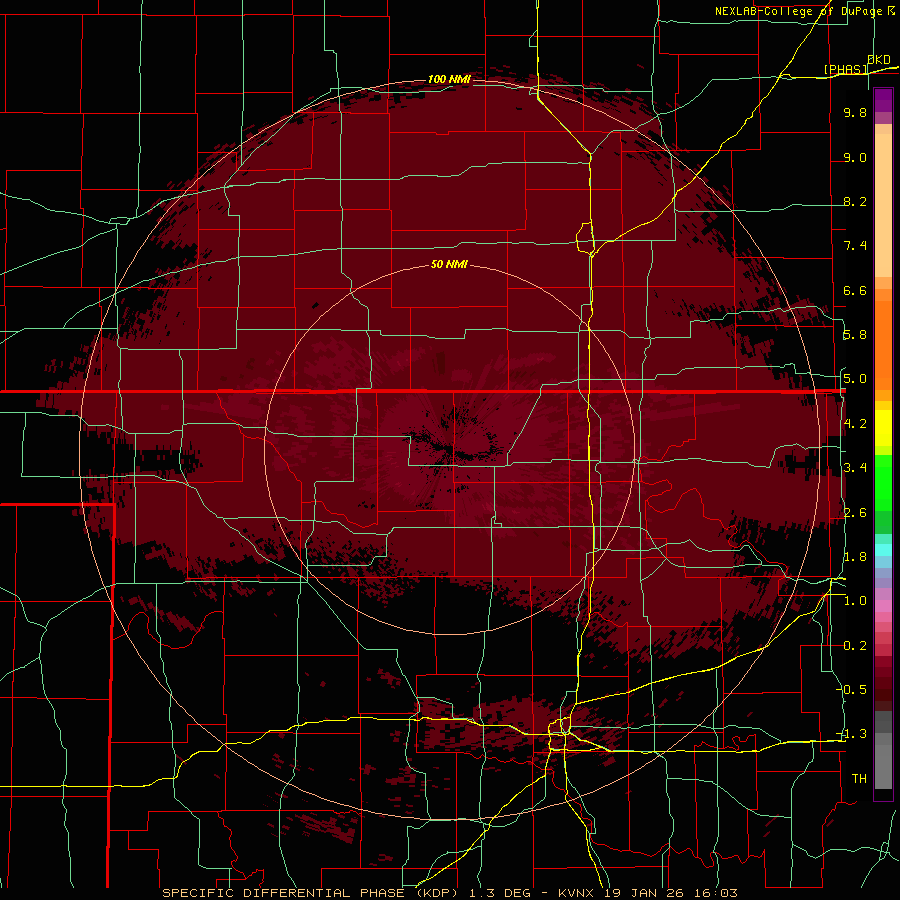Click the 7.4 scale value
The height and width of the screenshot is (900, 900).
coord(855,246)
